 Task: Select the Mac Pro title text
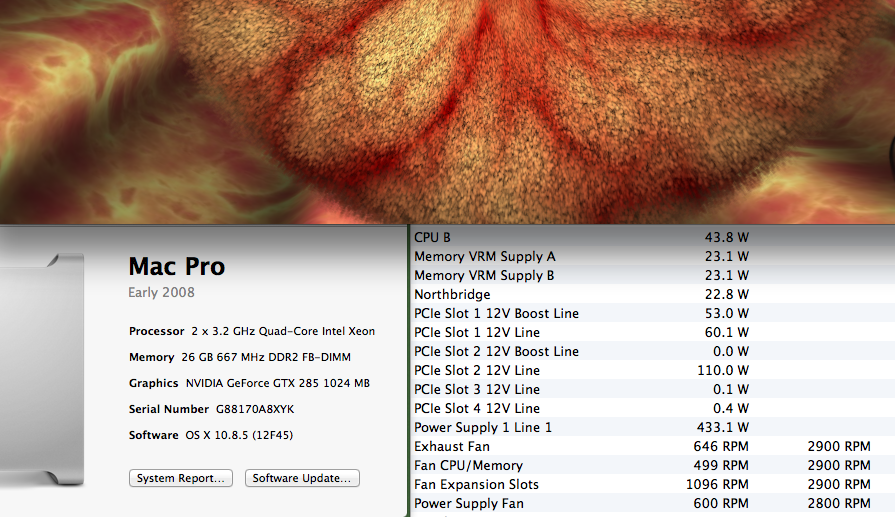177,266
